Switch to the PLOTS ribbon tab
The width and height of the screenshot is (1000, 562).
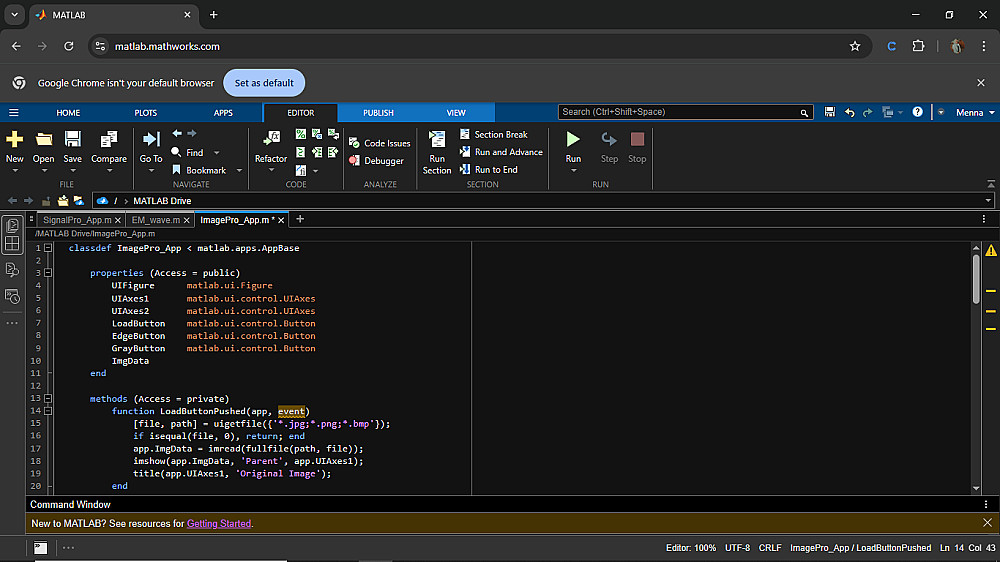coord(146,113)
